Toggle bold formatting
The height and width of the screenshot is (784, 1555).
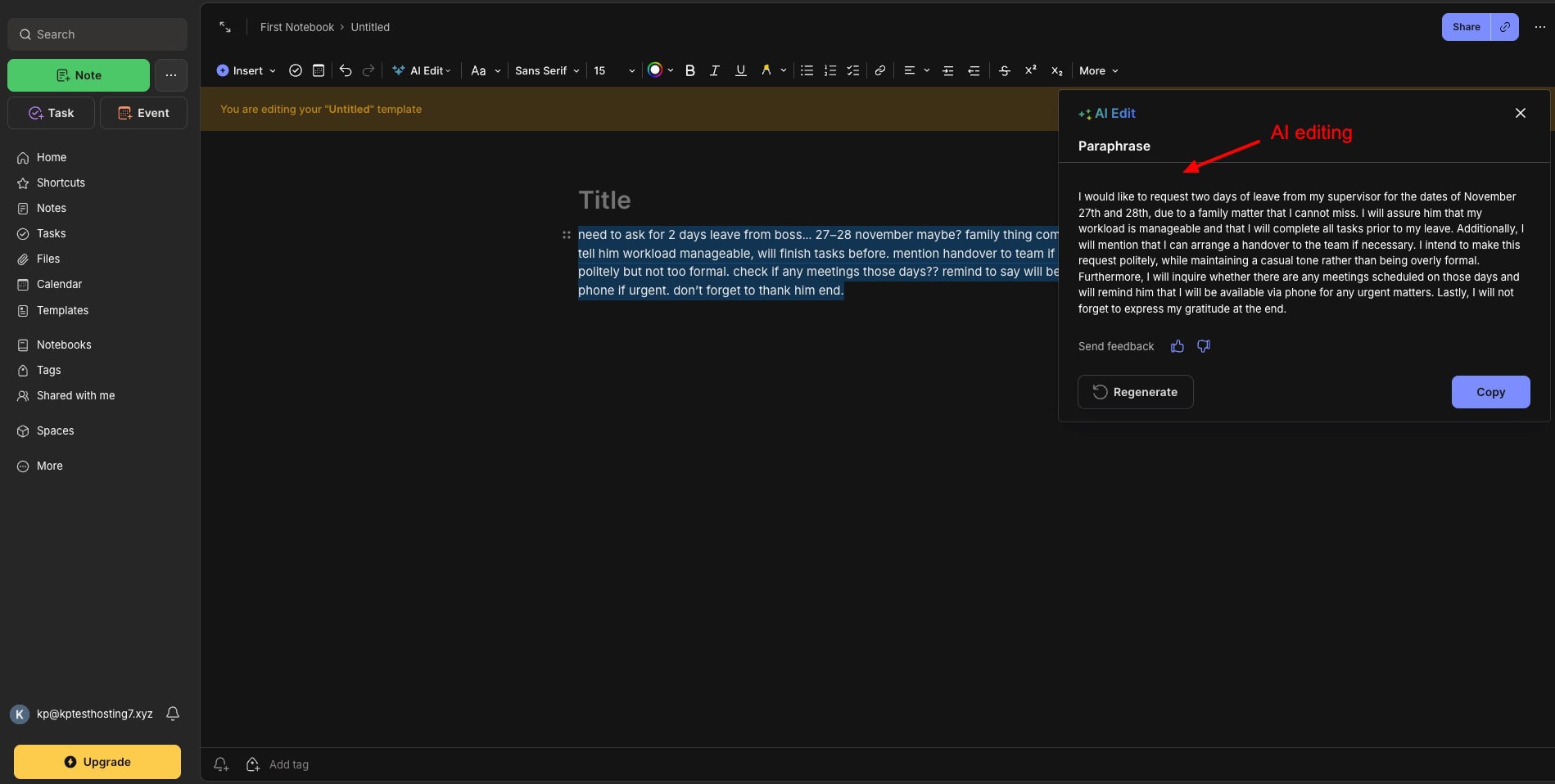(x=689, y=70)
